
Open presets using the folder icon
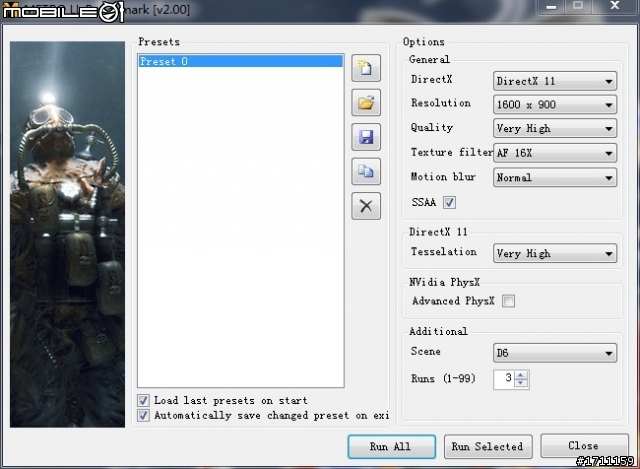366,102
